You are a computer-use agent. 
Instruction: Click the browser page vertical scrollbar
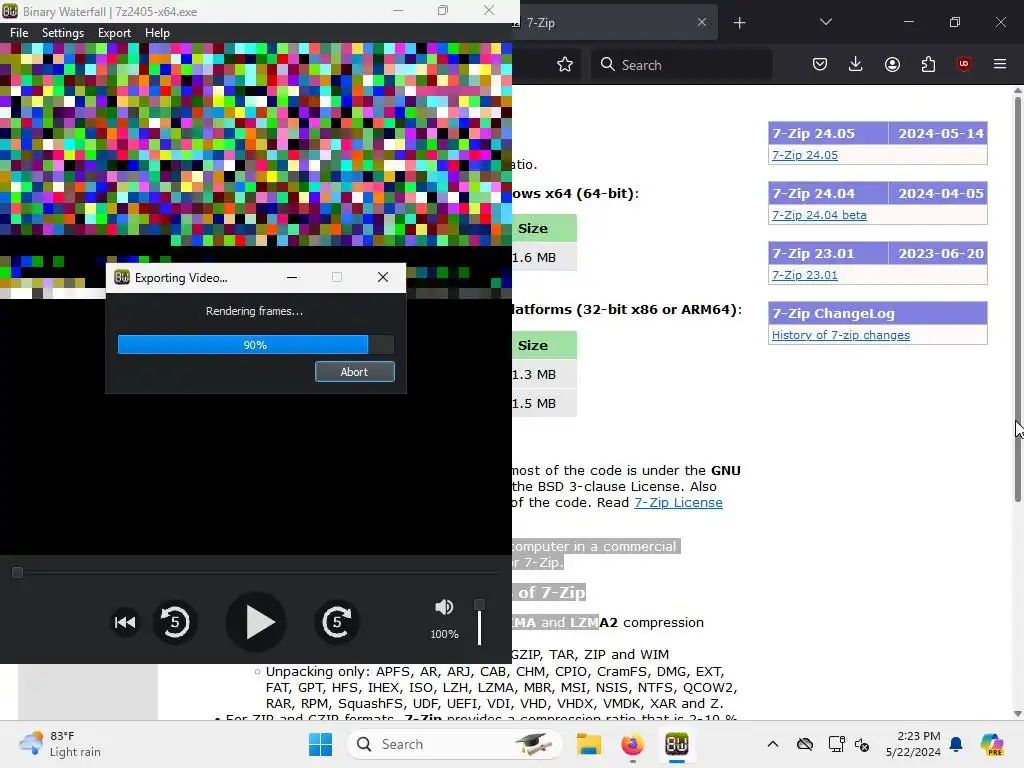click(x=1017, y=300)
